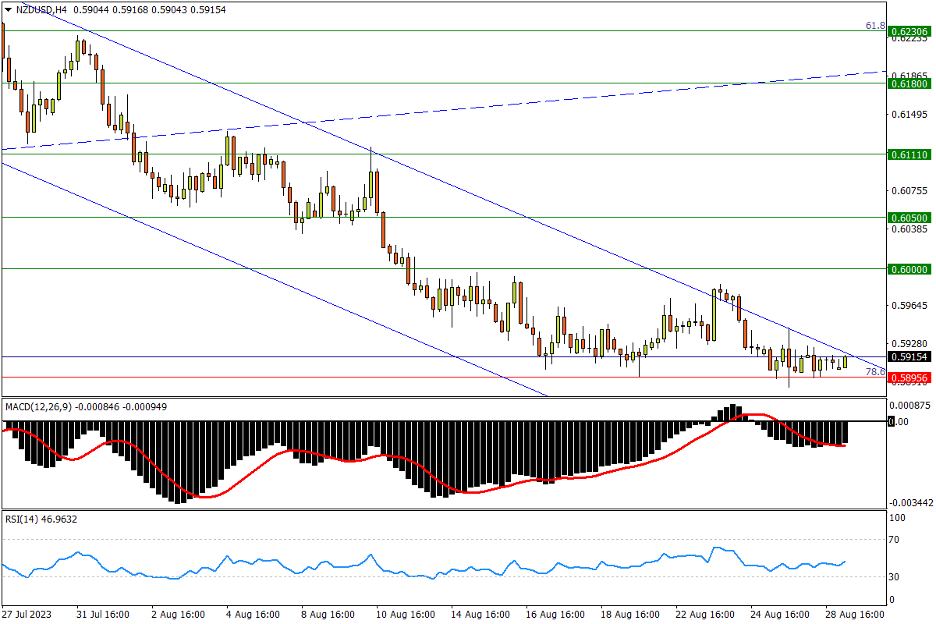
Task: Select the 0.60000 green price label
Action: pyautogui.click(x=909, y=269)
